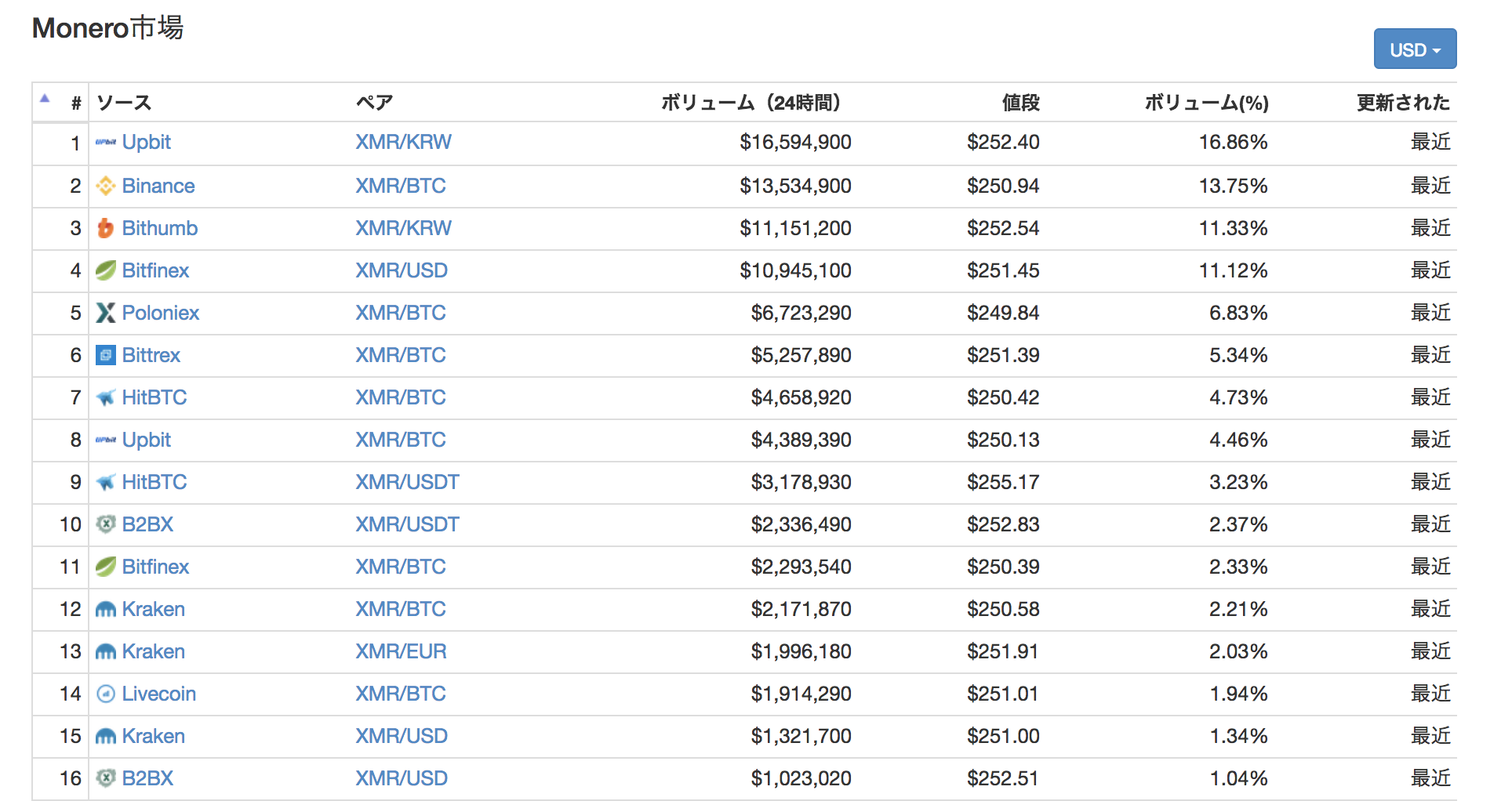Open the USD currency dropdown
1512x801 pixels.
tap(1415, 49)
